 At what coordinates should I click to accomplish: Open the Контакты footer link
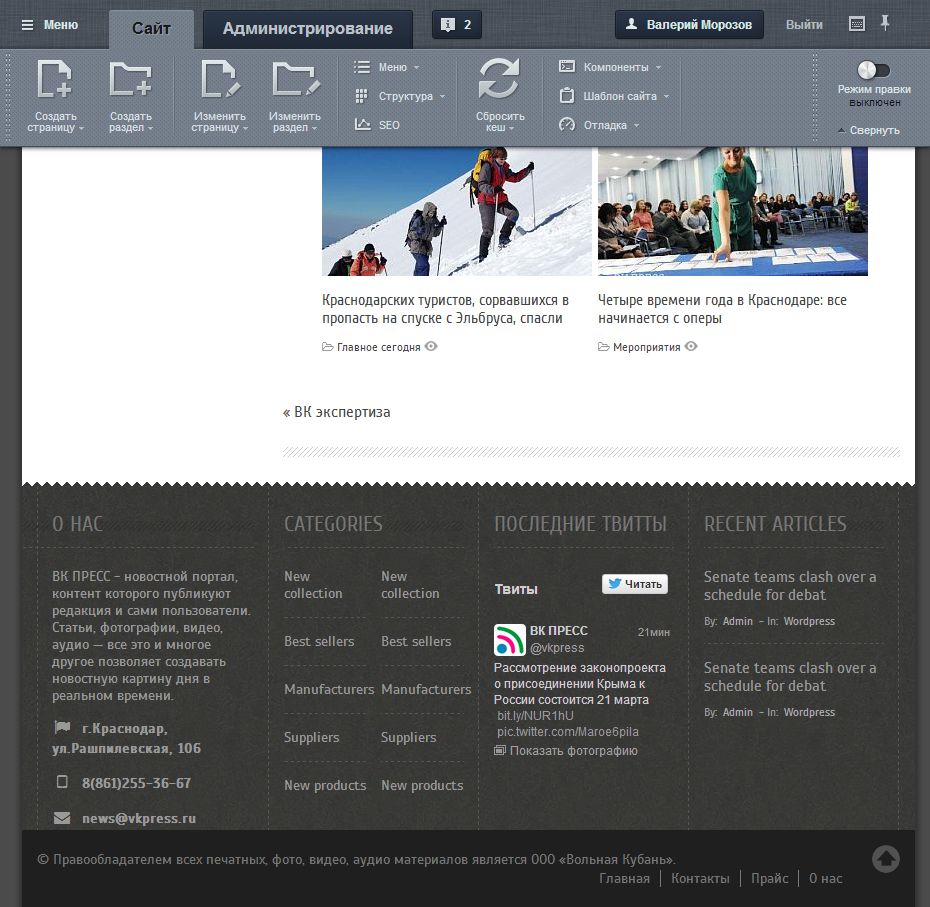pyautogui.click(x=700, y=879)
